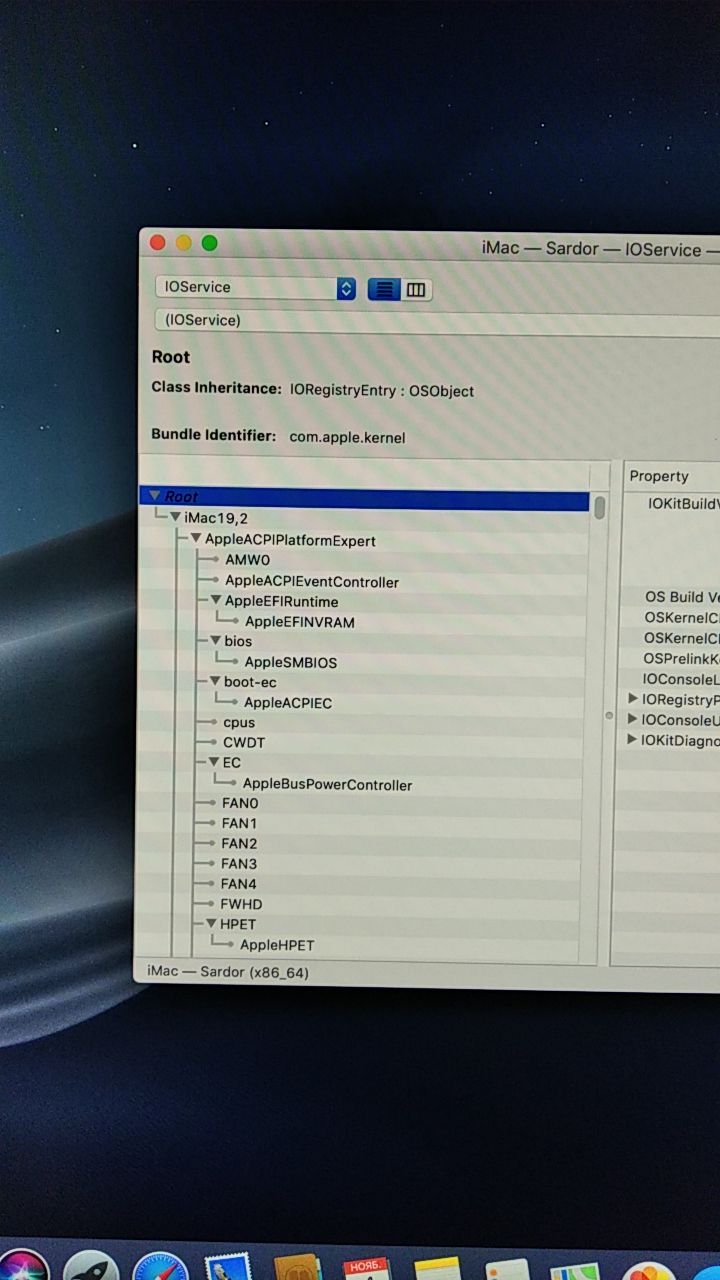720x1280 pixels.
Task: Select AppleACPIEventController entry
Action: coord(312,581)
